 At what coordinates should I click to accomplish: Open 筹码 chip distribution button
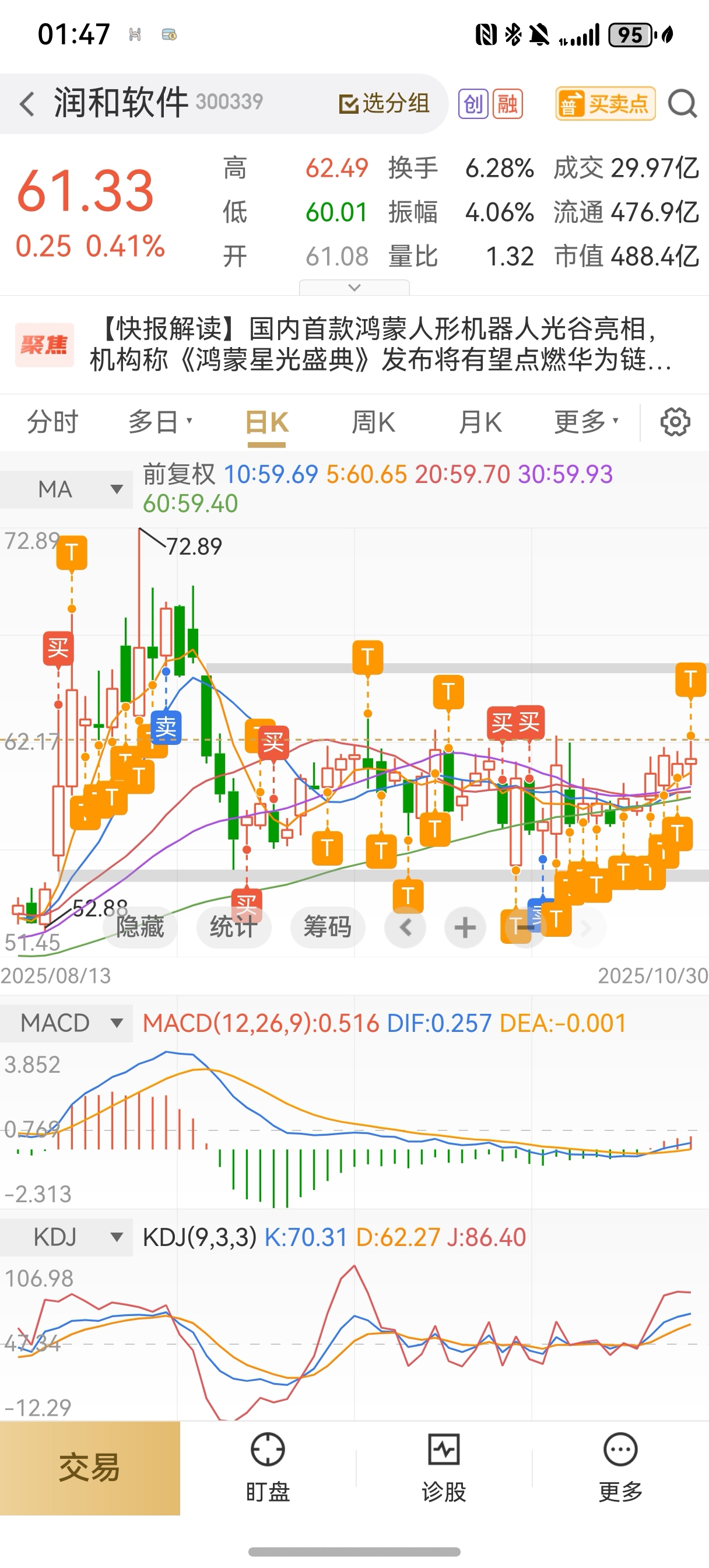[328, 928]
